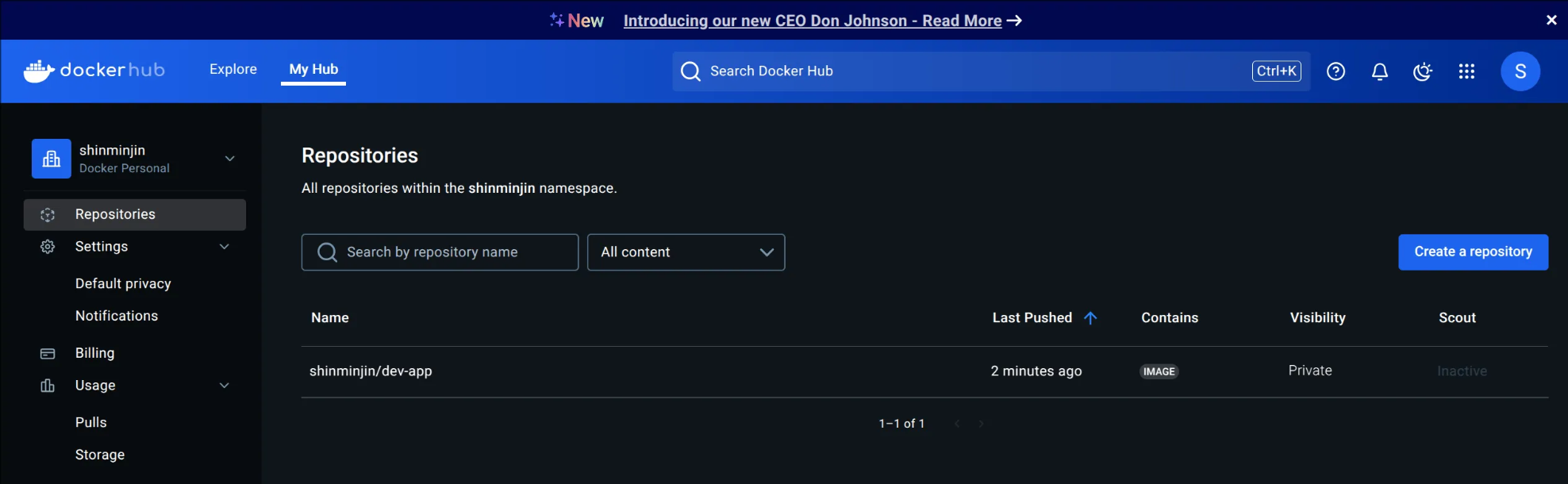Collapse the Usage section chevron
The width and height of the screenshot is (1568, 484).
point(225,386)
